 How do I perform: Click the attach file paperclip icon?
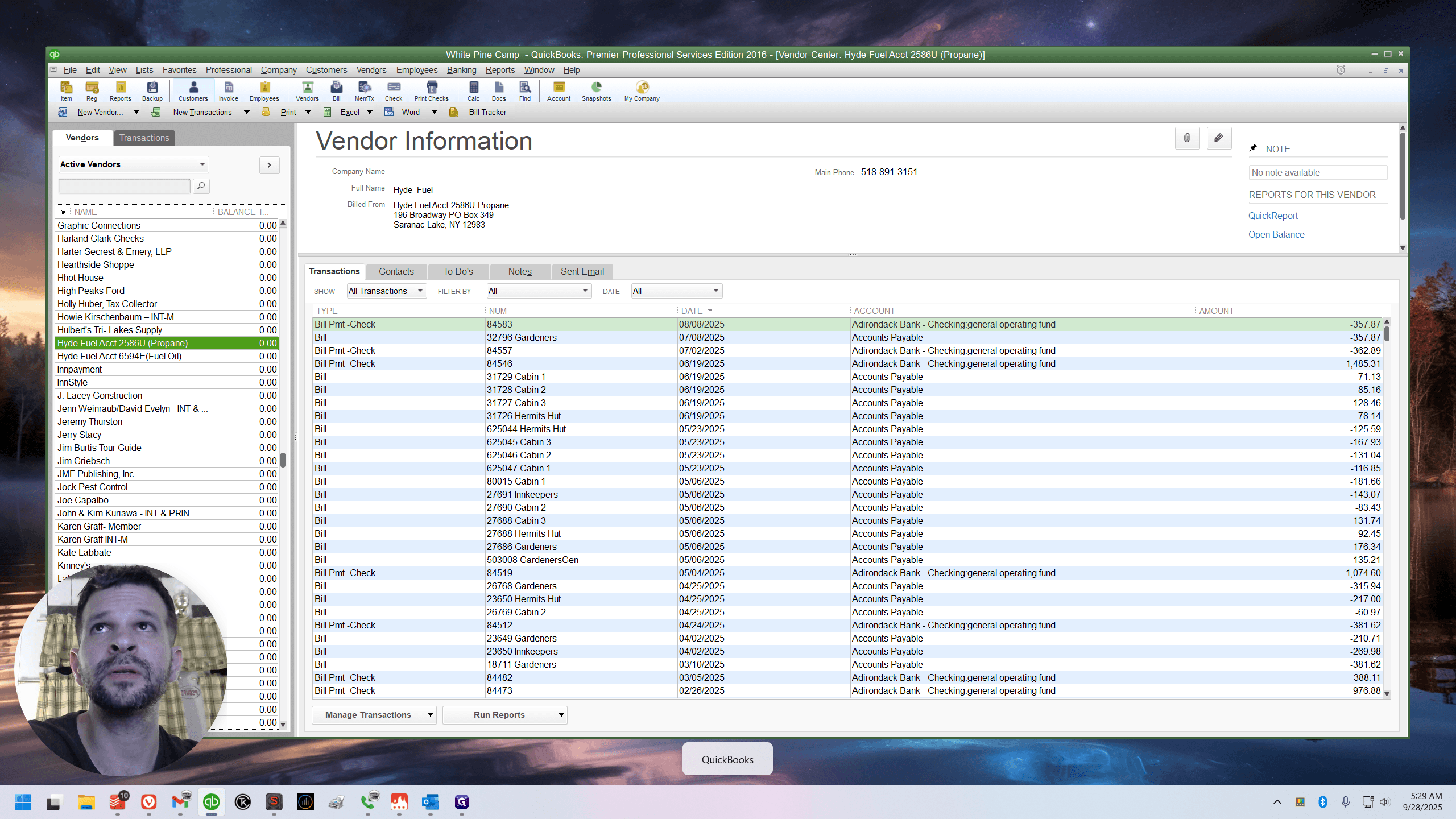[1187, 138]
